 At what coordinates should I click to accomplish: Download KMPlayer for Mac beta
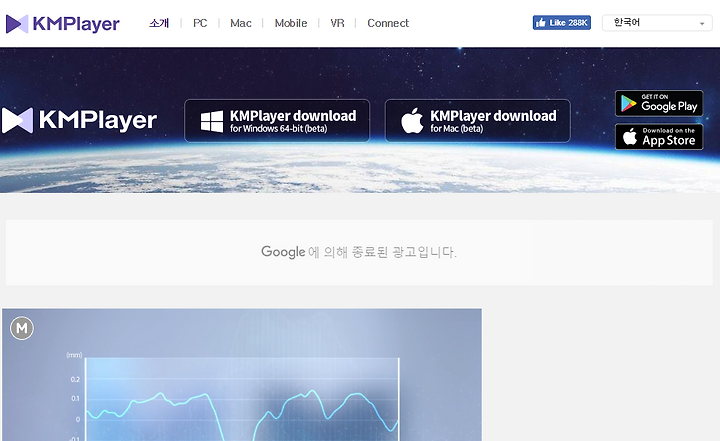click(x=478, y=121)
